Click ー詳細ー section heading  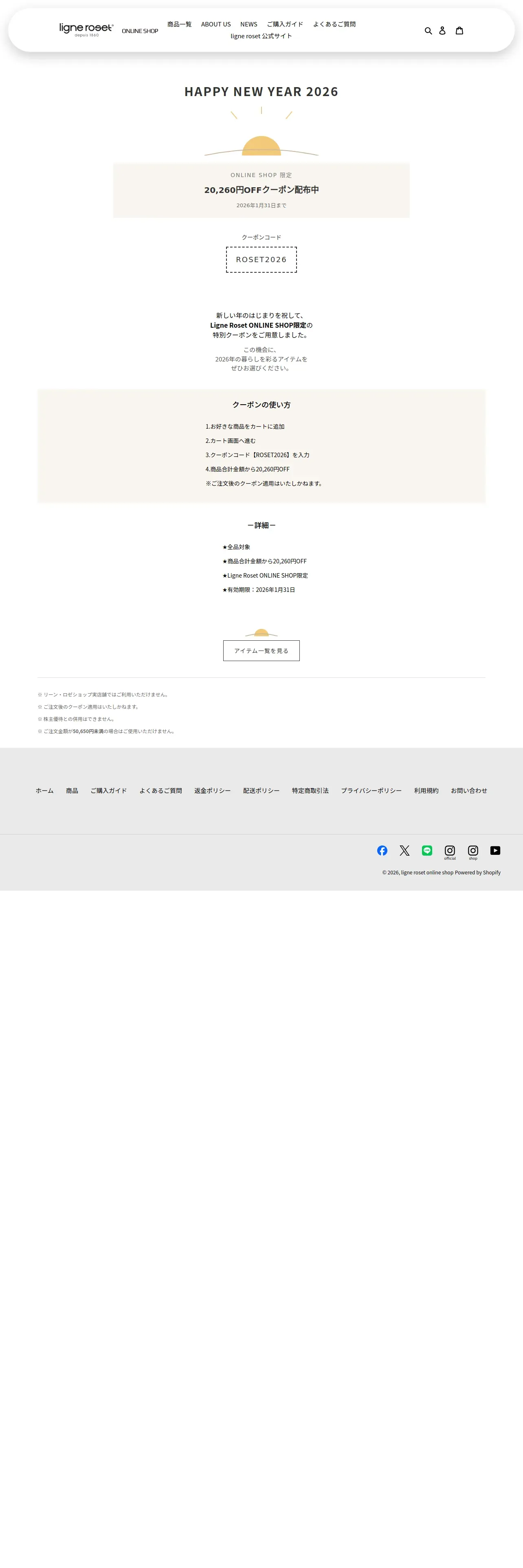pos(261,525)
